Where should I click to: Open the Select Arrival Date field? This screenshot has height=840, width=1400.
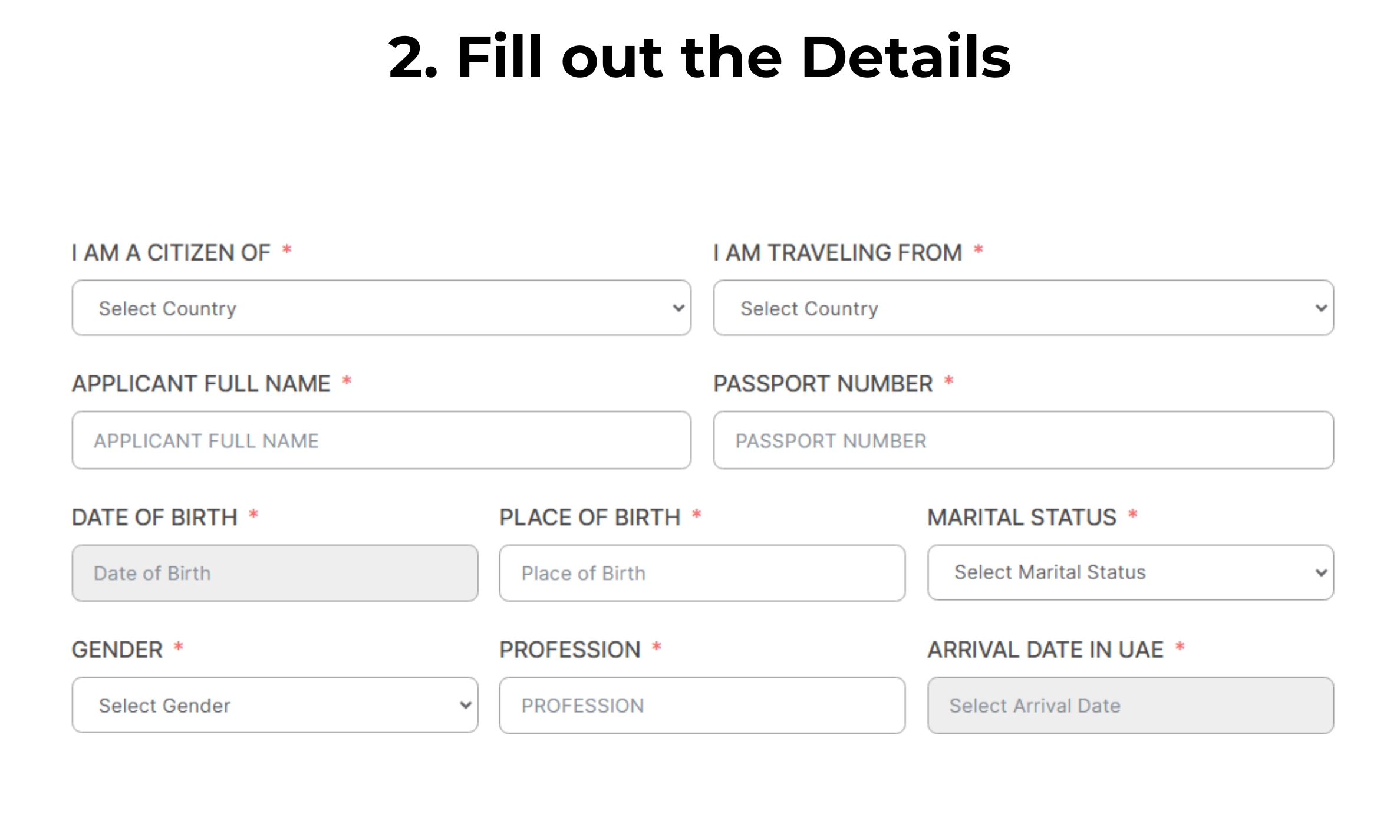1130,706
